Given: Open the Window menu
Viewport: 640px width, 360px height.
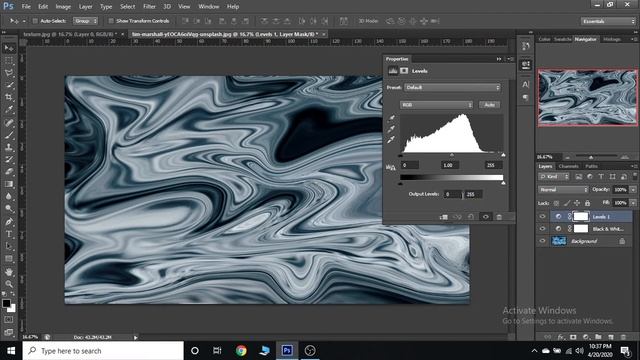Looking at the screenshot, I should pos(209,7).
